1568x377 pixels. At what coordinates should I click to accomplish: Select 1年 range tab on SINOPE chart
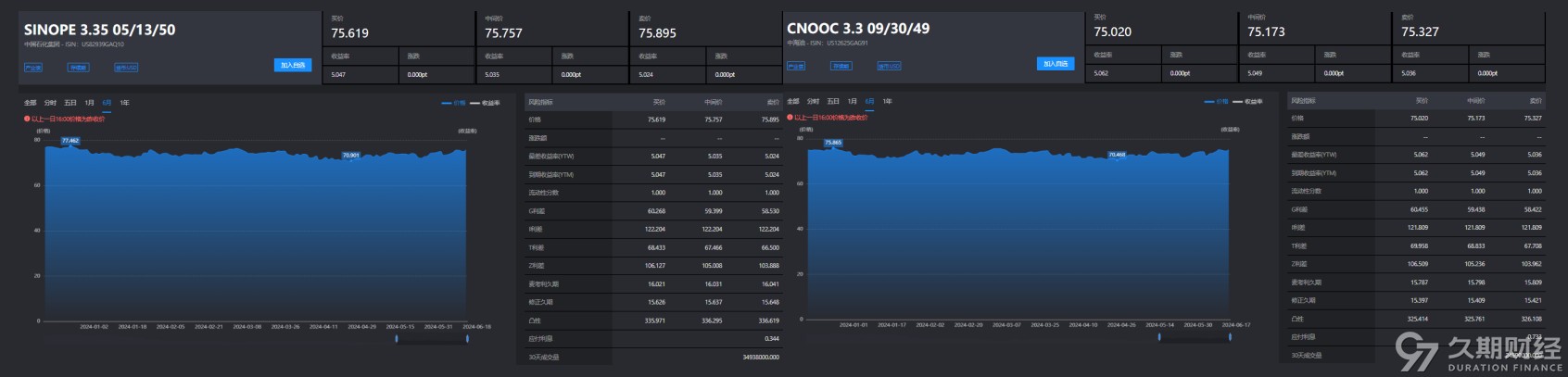pos(125,103)
